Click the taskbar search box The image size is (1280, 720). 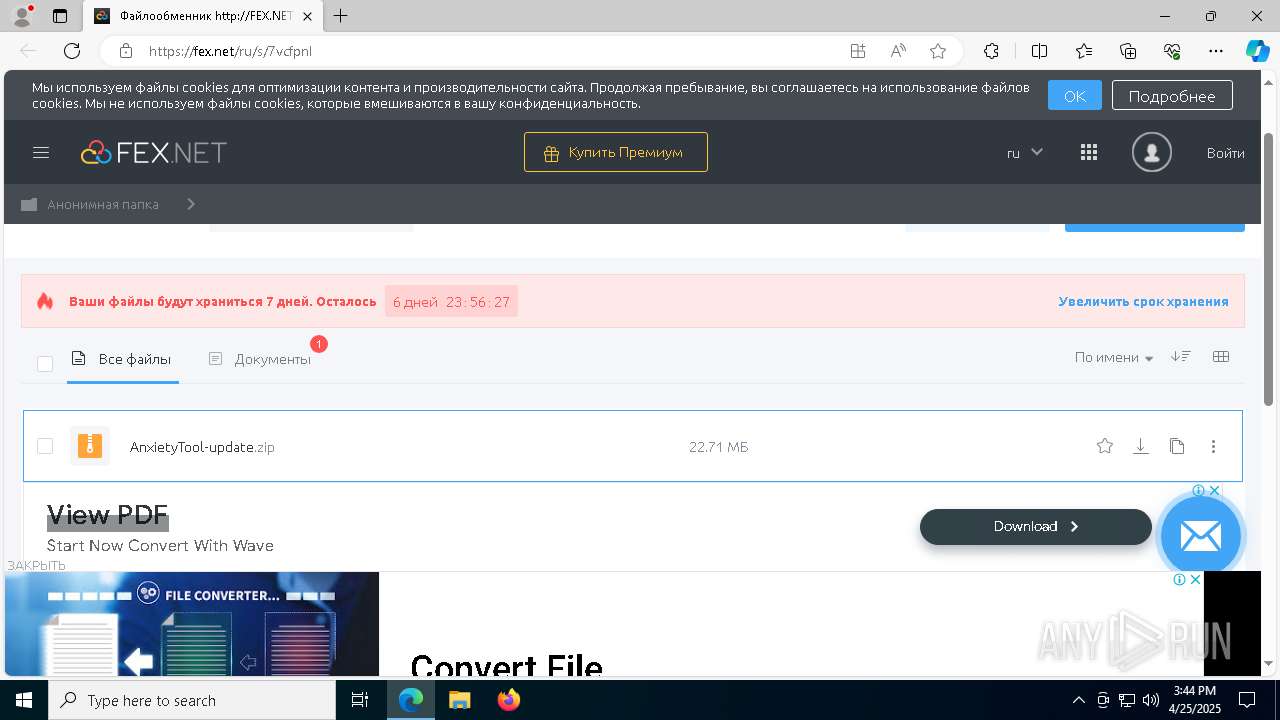[x=192, y=700]
